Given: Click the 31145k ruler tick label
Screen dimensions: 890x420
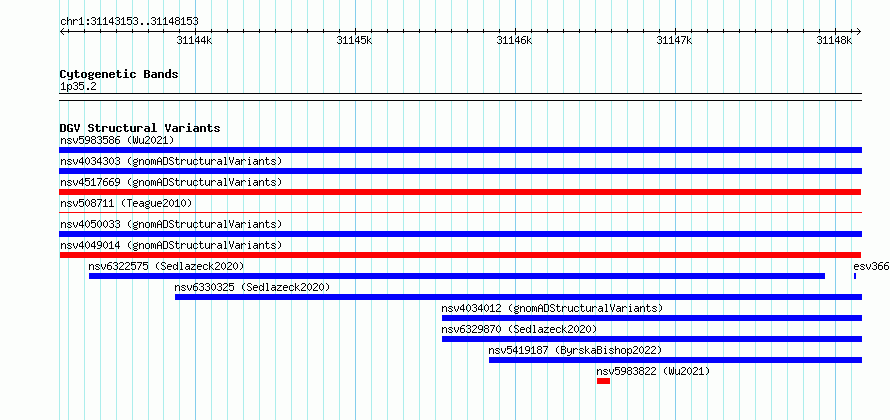Looking at the screenshot, I should click(x=354, y=40).
